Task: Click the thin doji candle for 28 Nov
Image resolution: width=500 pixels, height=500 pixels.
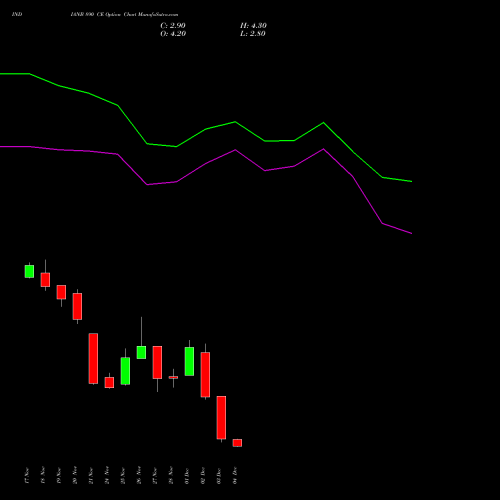Action: 173,377
